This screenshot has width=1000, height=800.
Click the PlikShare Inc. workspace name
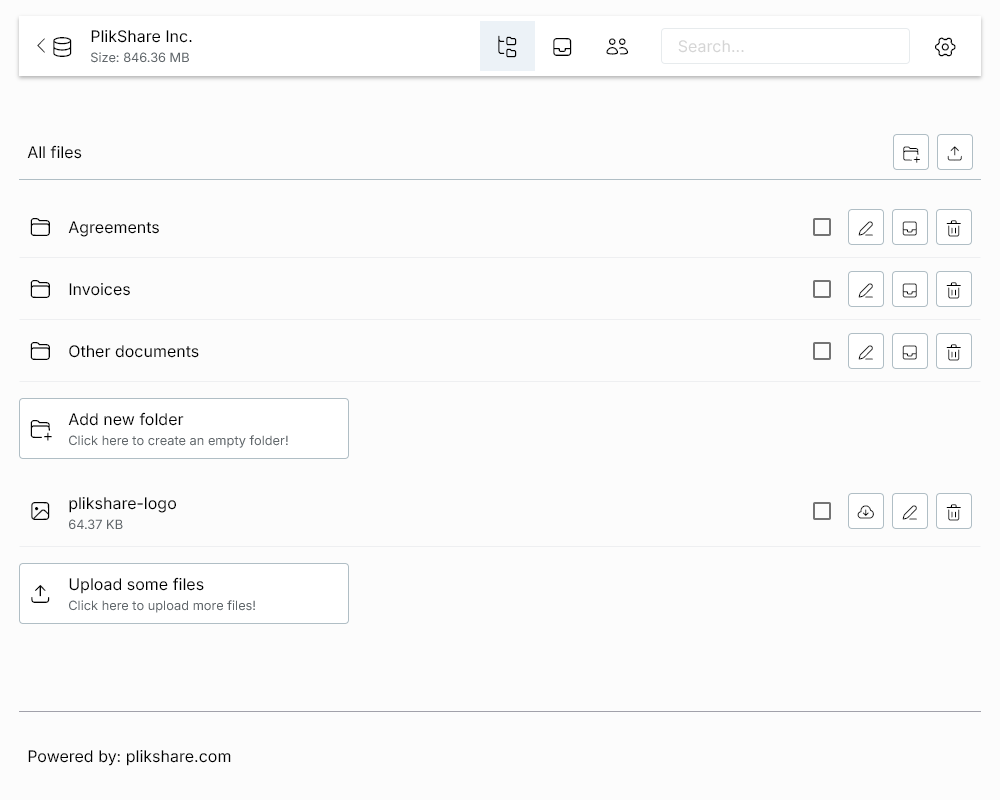tap(141, 36)
